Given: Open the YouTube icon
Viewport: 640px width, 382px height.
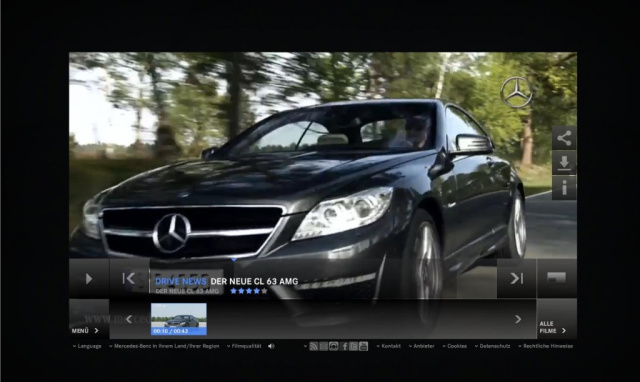Looking at the screenshot, I should pyautogui.click(x=363, y=346).
